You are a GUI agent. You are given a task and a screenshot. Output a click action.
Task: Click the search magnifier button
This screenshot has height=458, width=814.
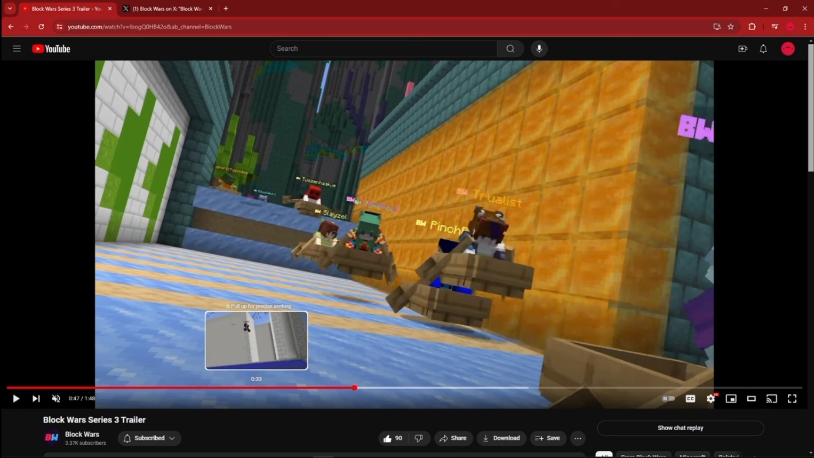[510, 49]
